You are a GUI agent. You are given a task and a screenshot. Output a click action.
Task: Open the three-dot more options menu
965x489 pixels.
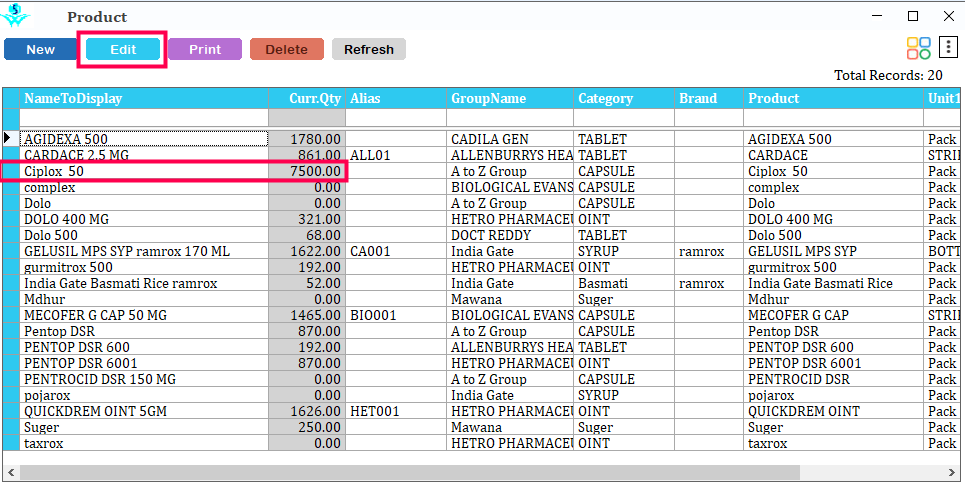click(948, 48)
